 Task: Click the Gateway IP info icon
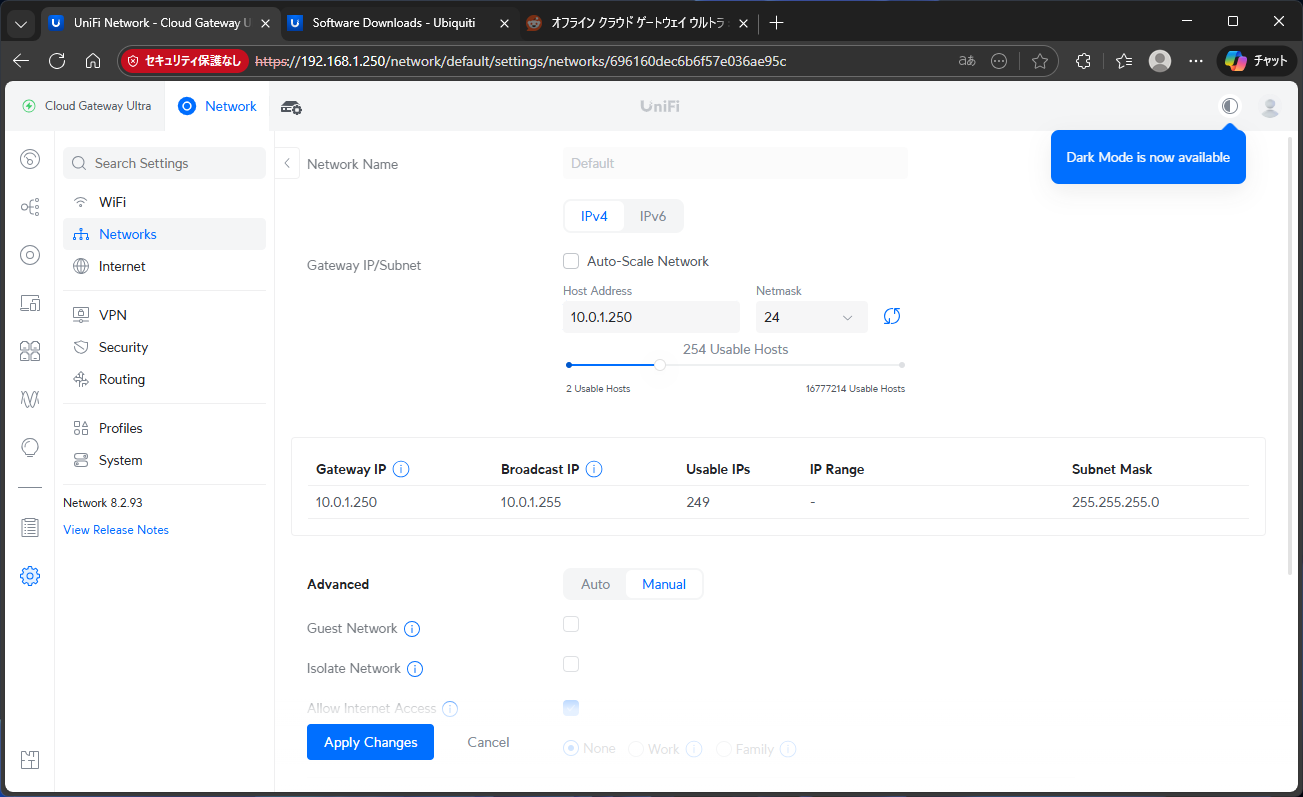402,469
